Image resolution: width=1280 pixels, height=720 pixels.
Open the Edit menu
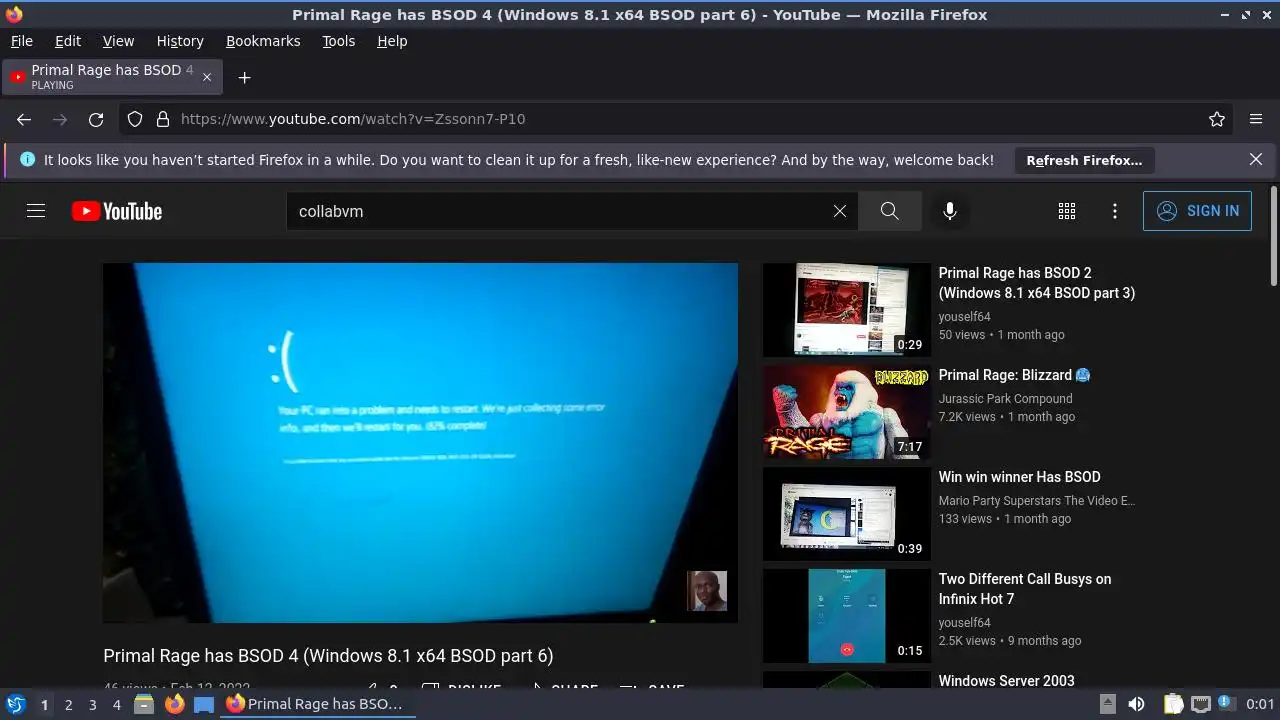coord(68,41)
